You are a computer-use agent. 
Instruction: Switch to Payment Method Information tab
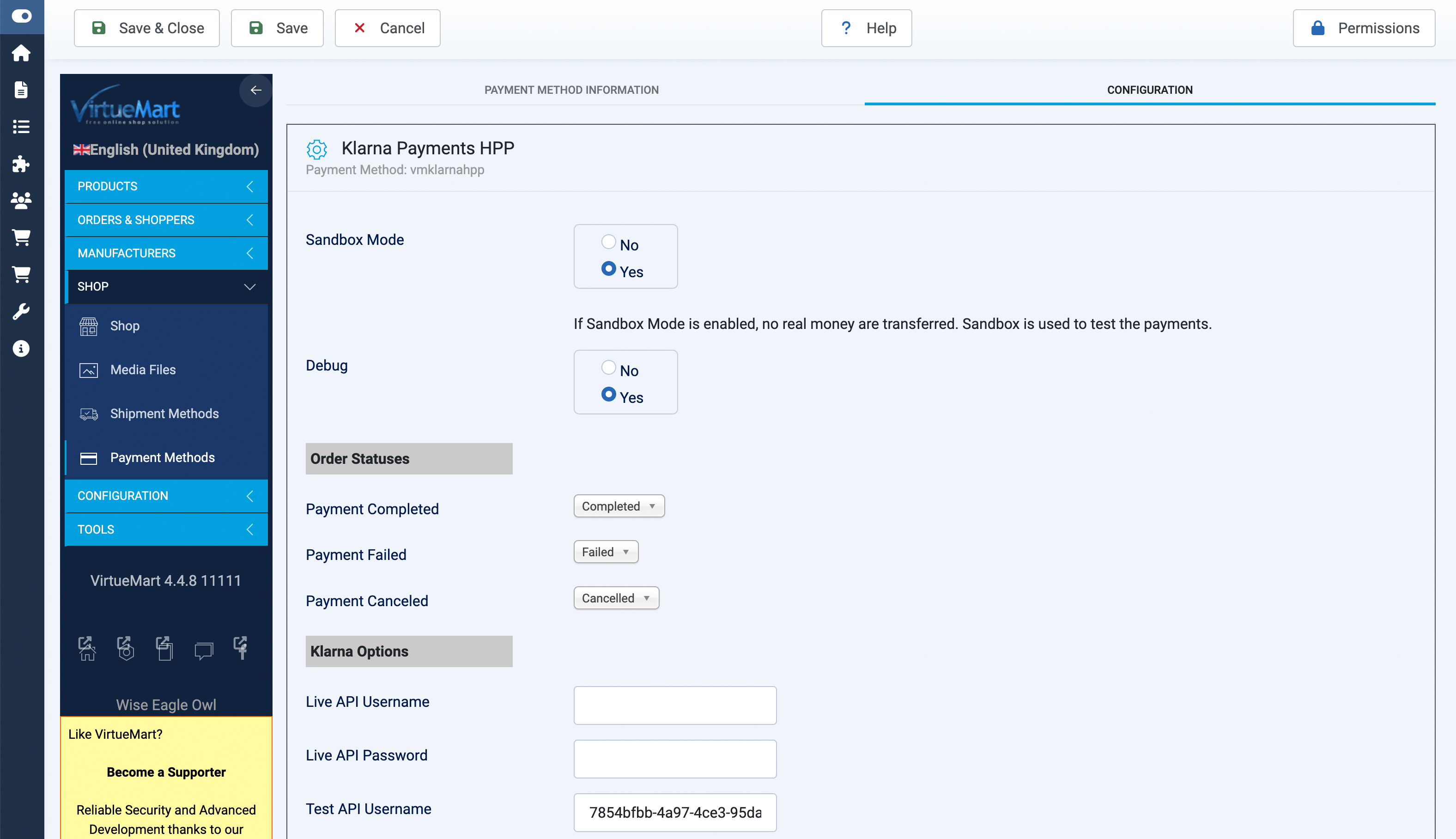(571, 90)
